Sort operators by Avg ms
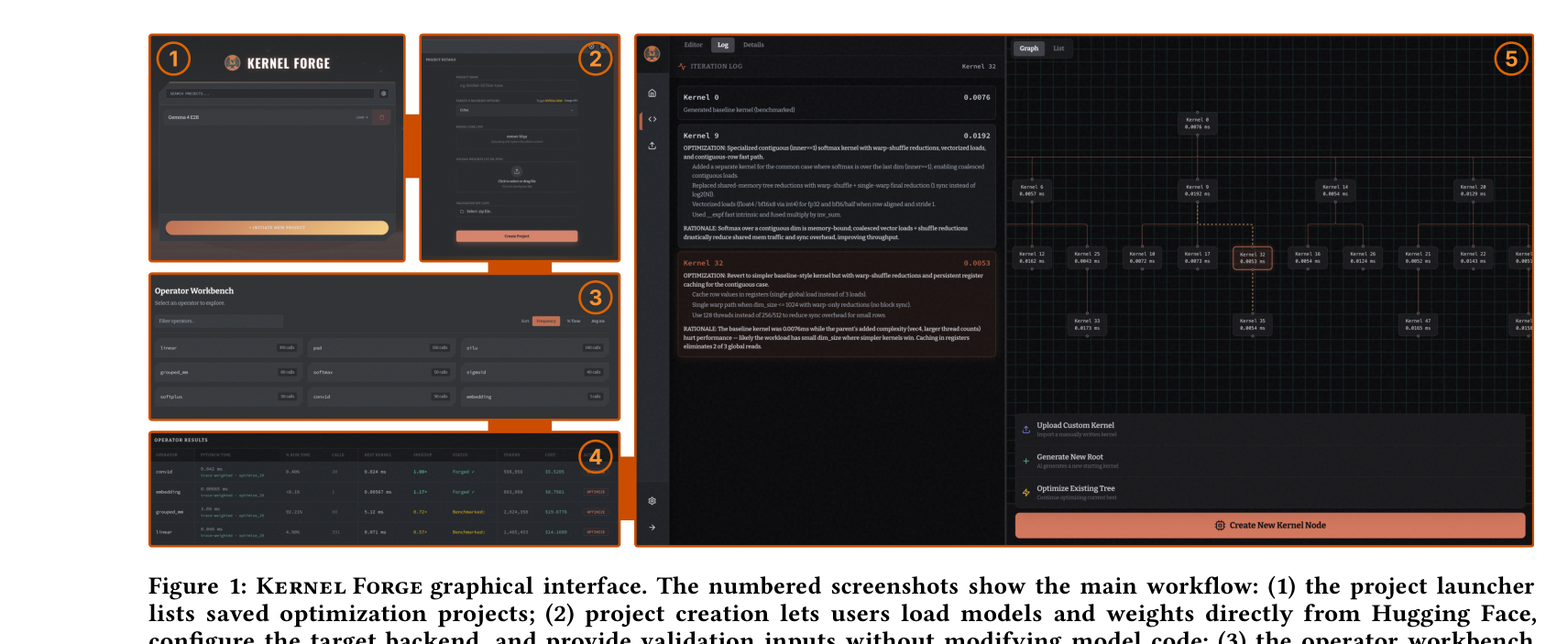The image size is (1568, 644). 598,321
